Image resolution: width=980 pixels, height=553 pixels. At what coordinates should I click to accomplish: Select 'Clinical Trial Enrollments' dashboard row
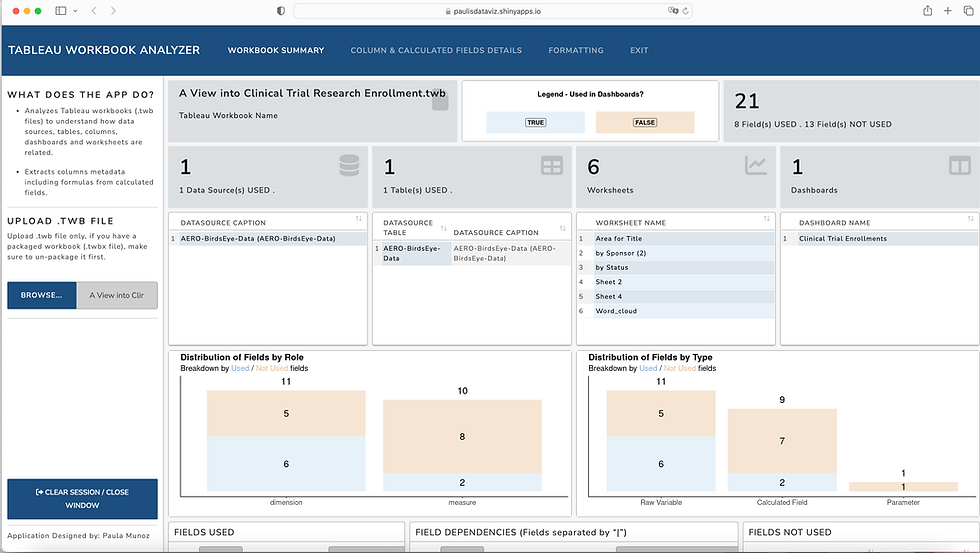[x=879, y=239]
